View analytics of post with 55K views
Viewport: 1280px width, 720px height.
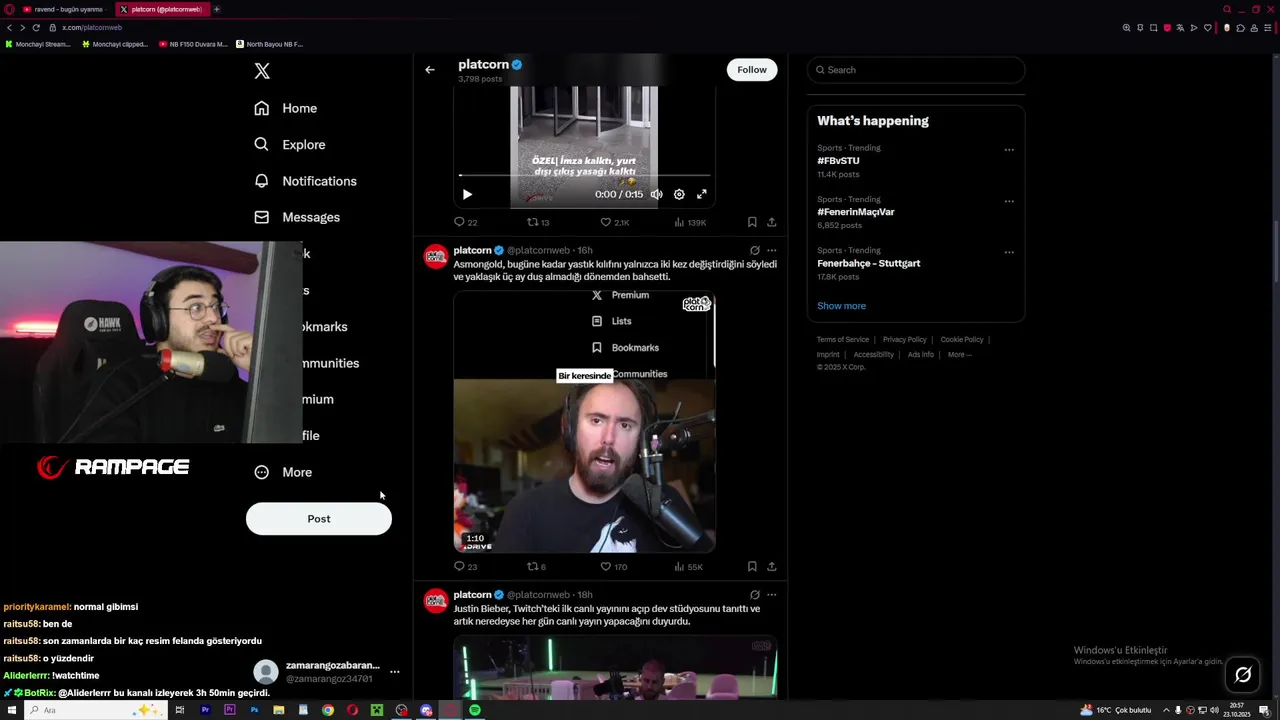[x=689, y=566]
